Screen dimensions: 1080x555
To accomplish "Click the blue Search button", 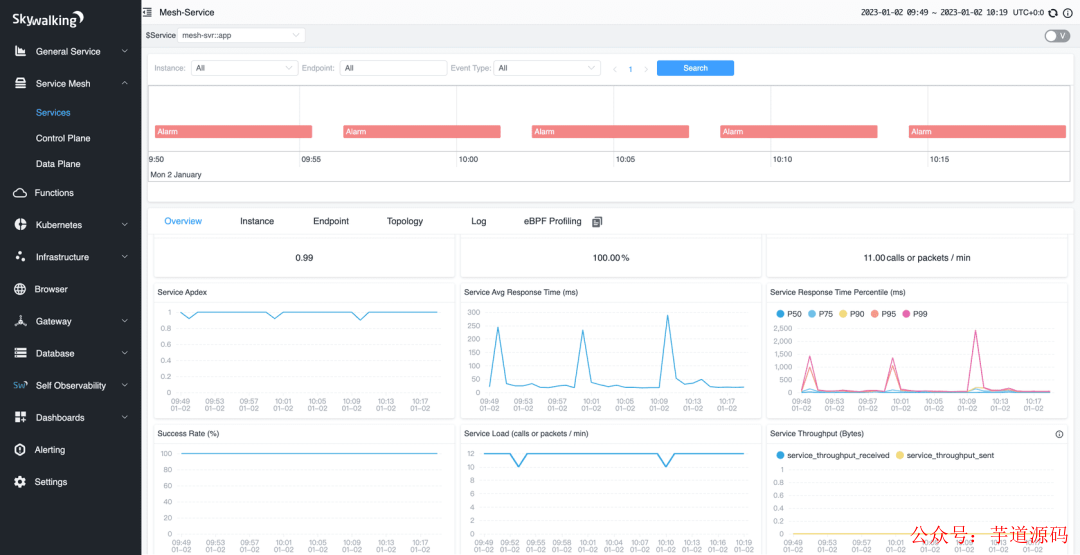I will coord(695,68).
